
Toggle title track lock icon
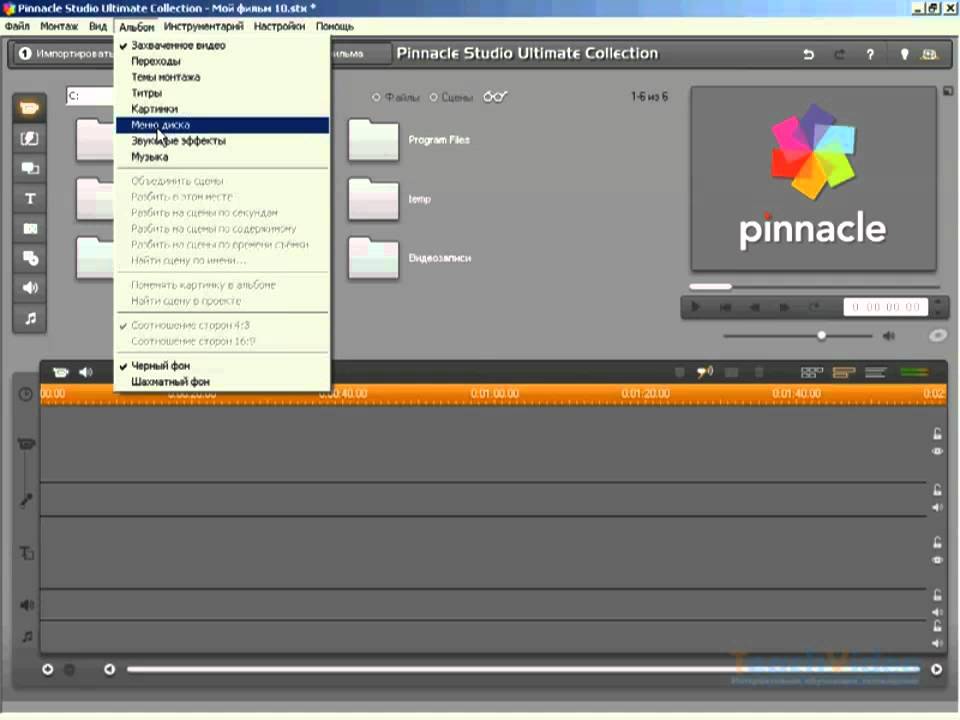point(937,542)
